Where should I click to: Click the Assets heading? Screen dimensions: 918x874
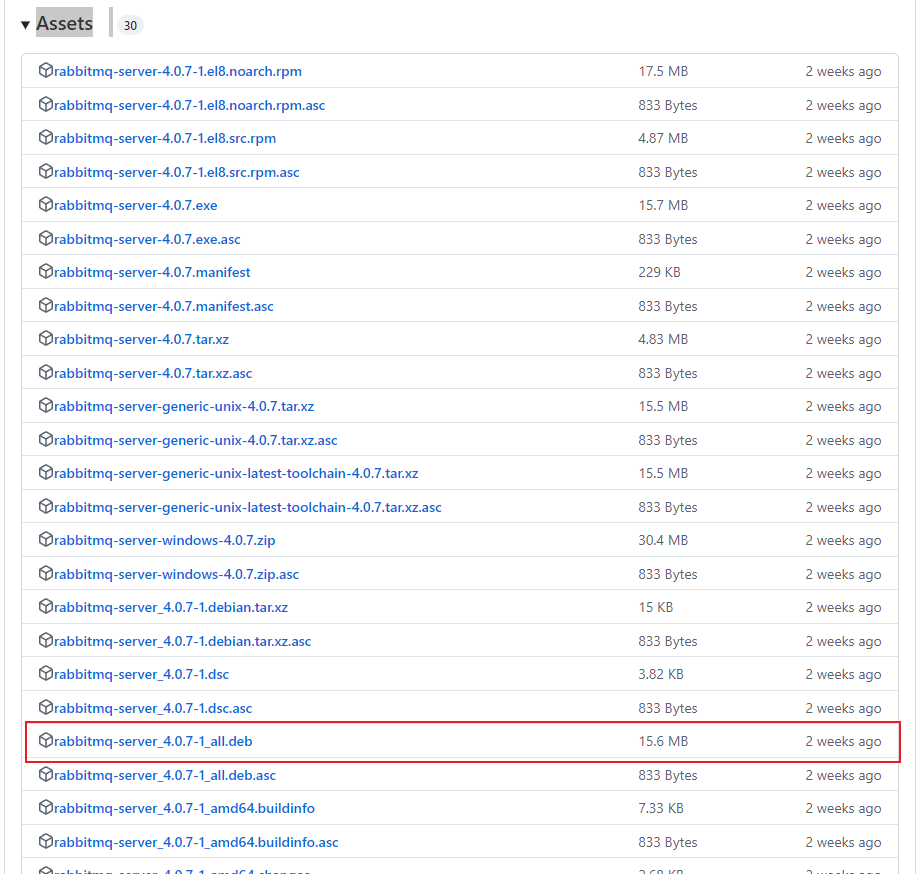pyautogui.click(x=64, y=23)
